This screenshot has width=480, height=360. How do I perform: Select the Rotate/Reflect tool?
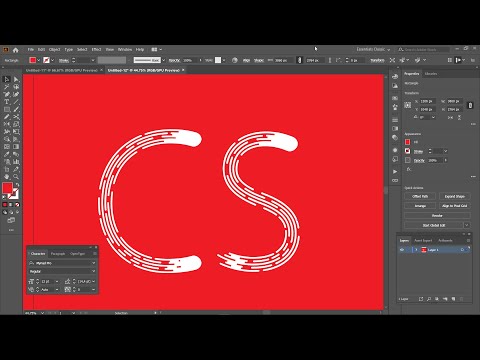coord(7,124)
